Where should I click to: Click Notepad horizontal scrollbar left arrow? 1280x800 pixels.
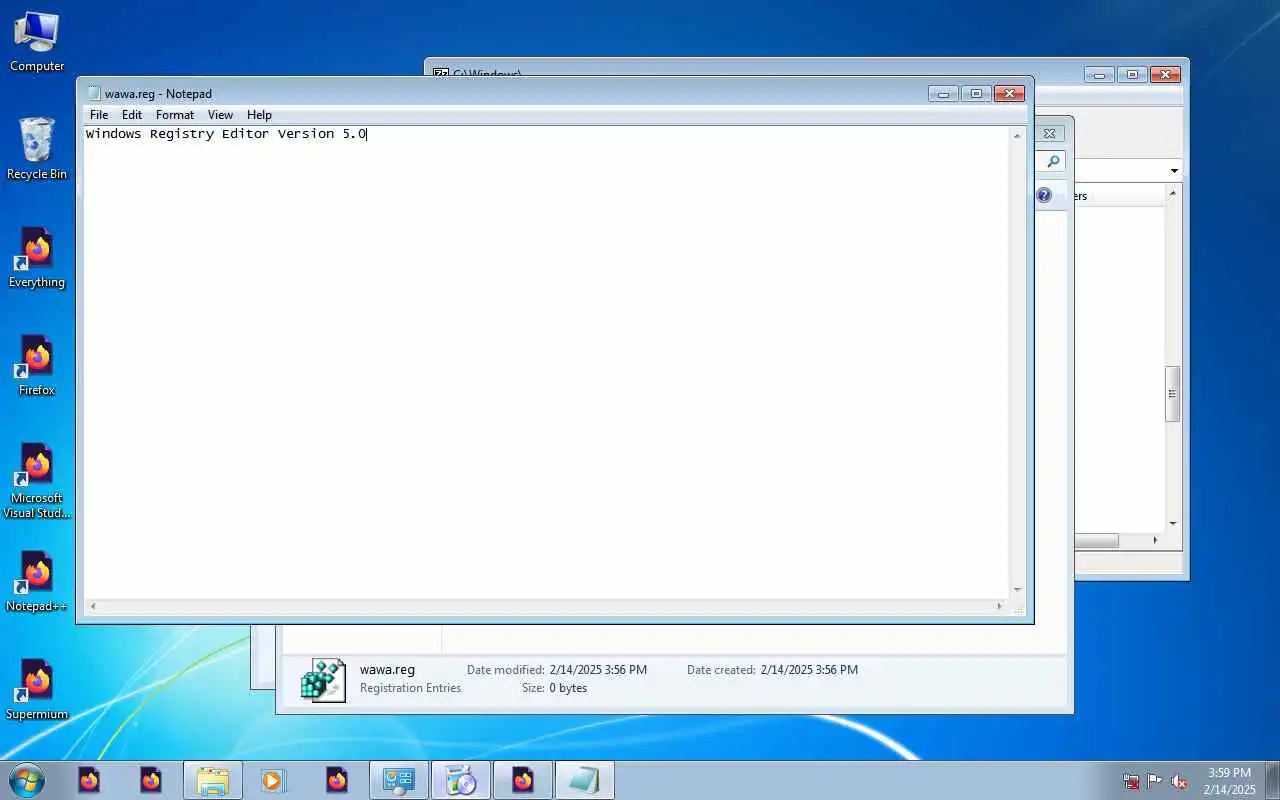pyautogui.click(x=93, y=606)
